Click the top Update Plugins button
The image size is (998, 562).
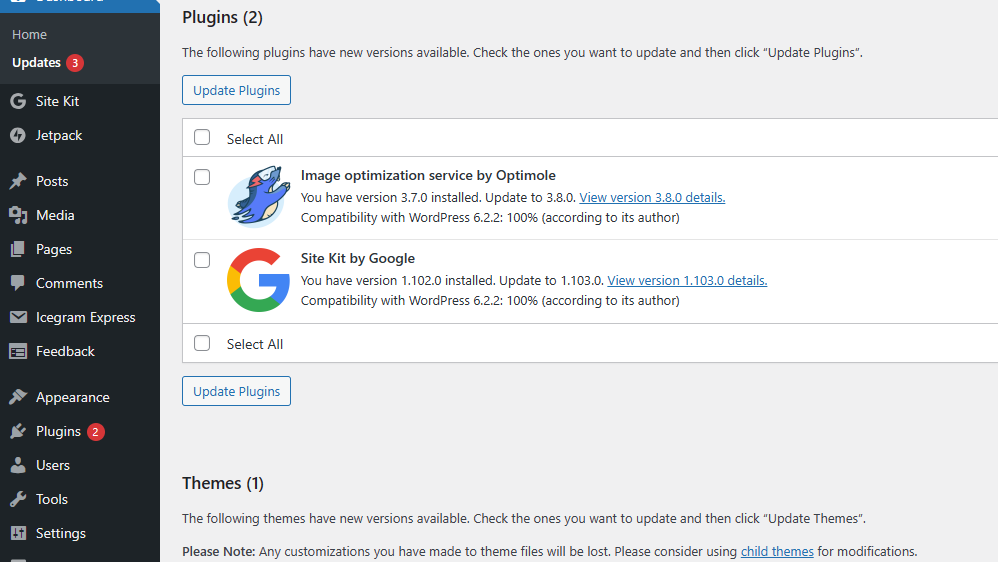pyautogui.click(x=236, y=90)
